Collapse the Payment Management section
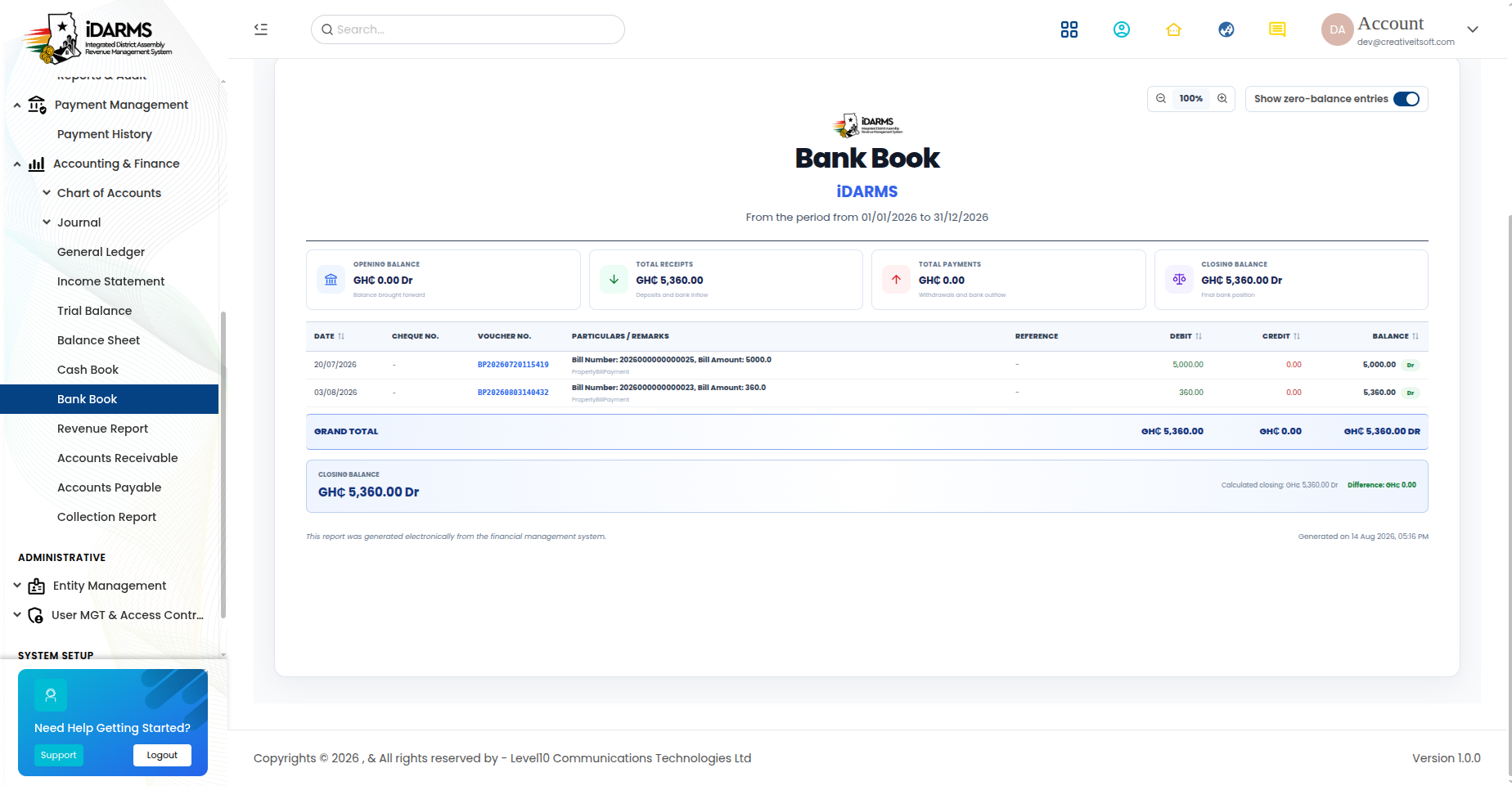The width and height of the screenshot is (1512, 786). 17,105
